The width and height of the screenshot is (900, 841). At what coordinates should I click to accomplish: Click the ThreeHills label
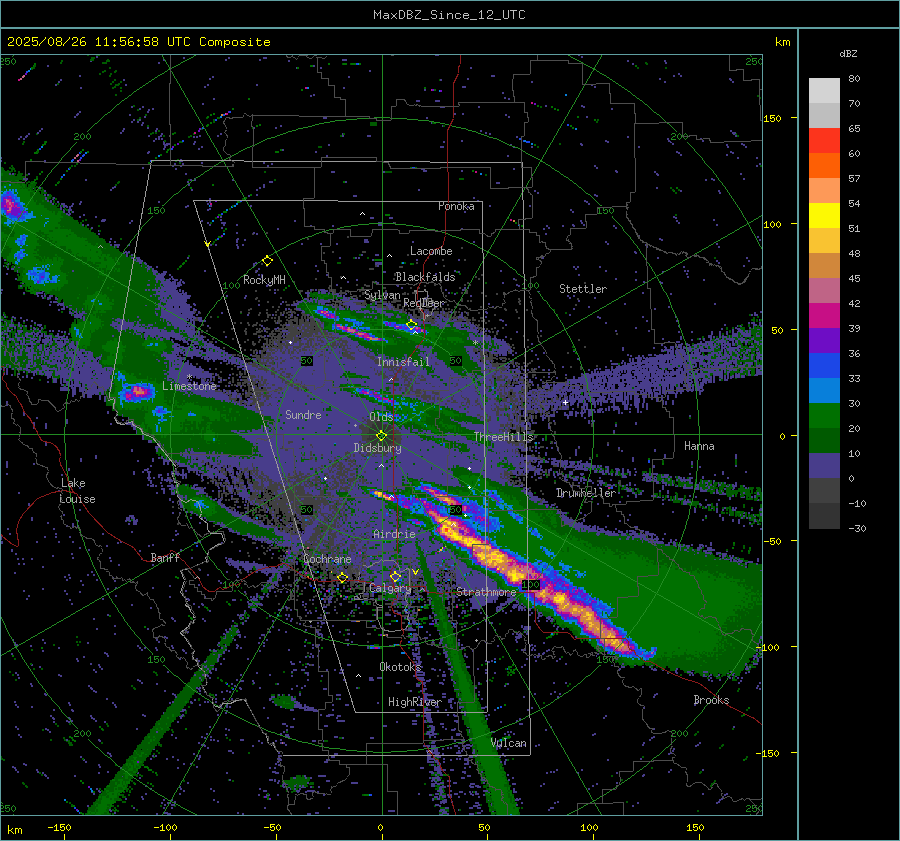tap(503, 437)
